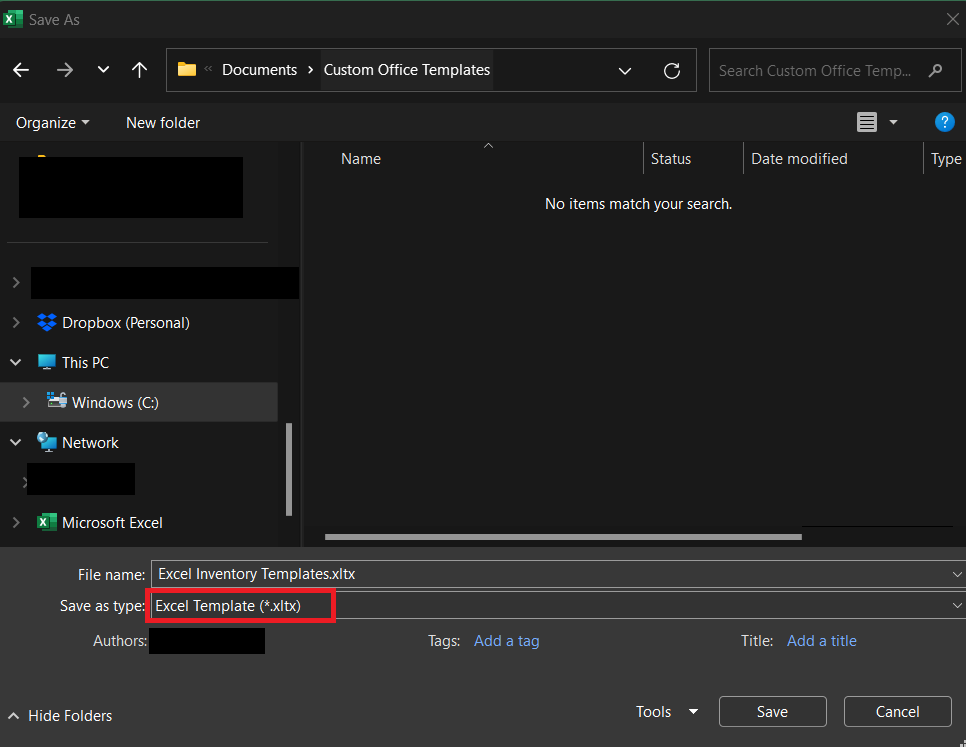Hide Folders toggle

pyautogui.click(x=60, y=716)
